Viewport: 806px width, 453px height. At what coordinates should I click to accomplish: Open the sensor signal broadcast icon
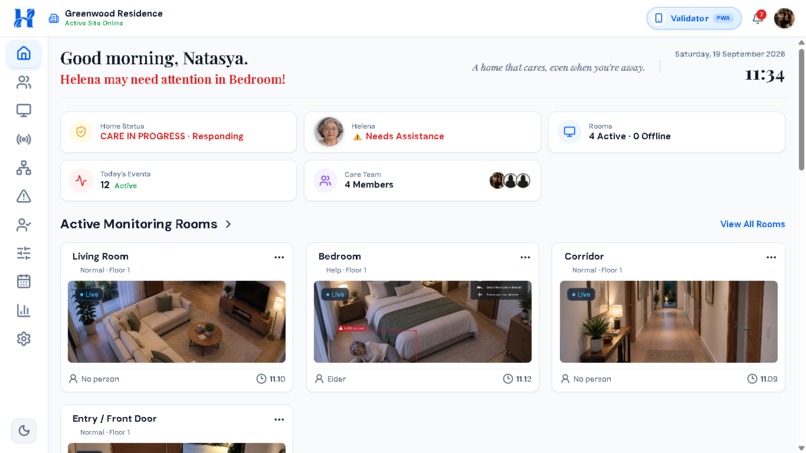(x=24, y=139)
